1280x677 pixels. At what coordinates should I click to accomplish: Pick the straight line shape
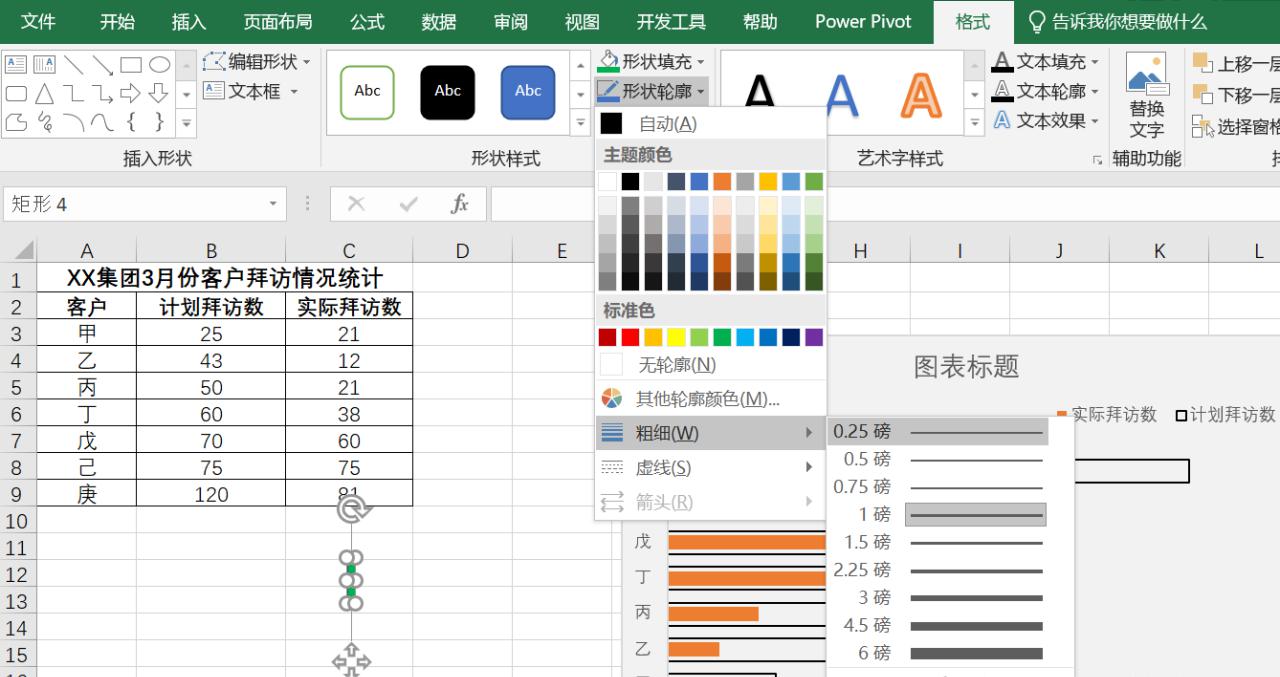[x=73, y=65]
